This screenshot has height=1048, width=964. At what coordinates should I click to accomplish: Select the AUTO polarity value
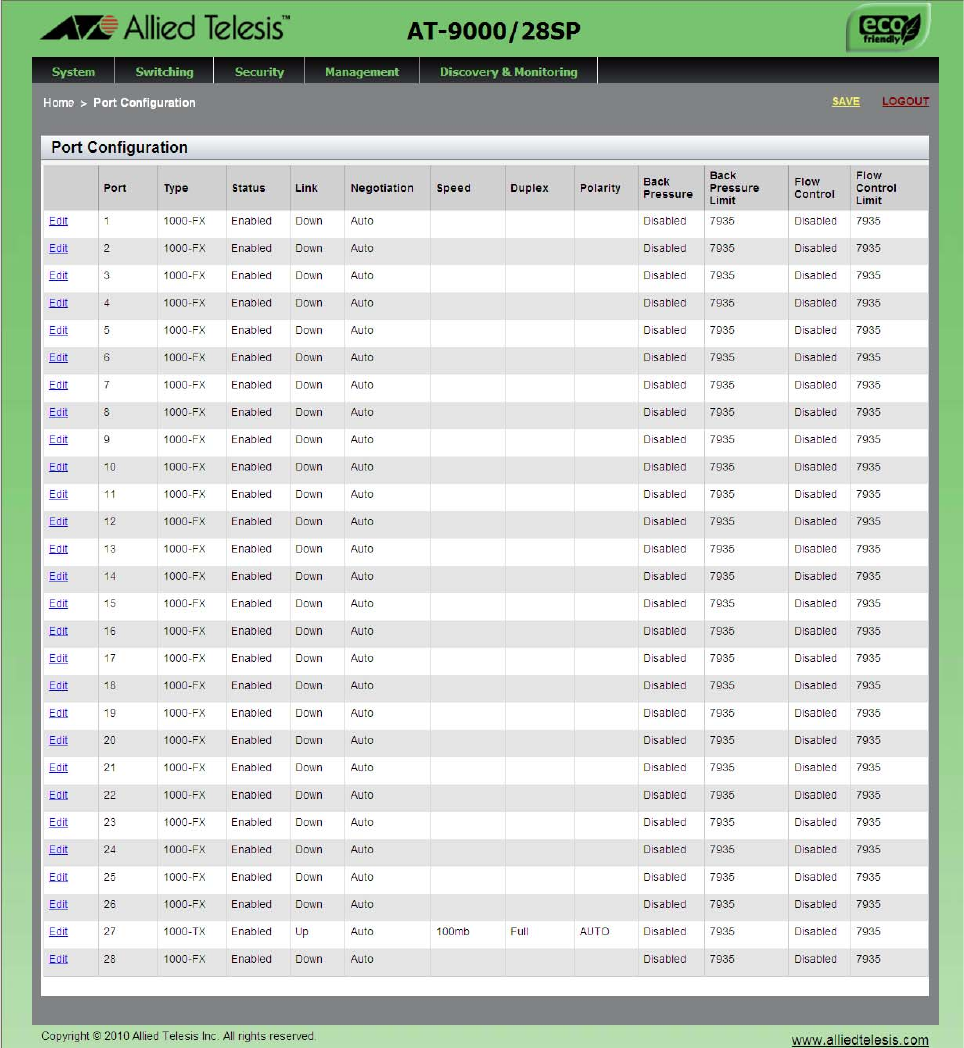click(594, 932)
